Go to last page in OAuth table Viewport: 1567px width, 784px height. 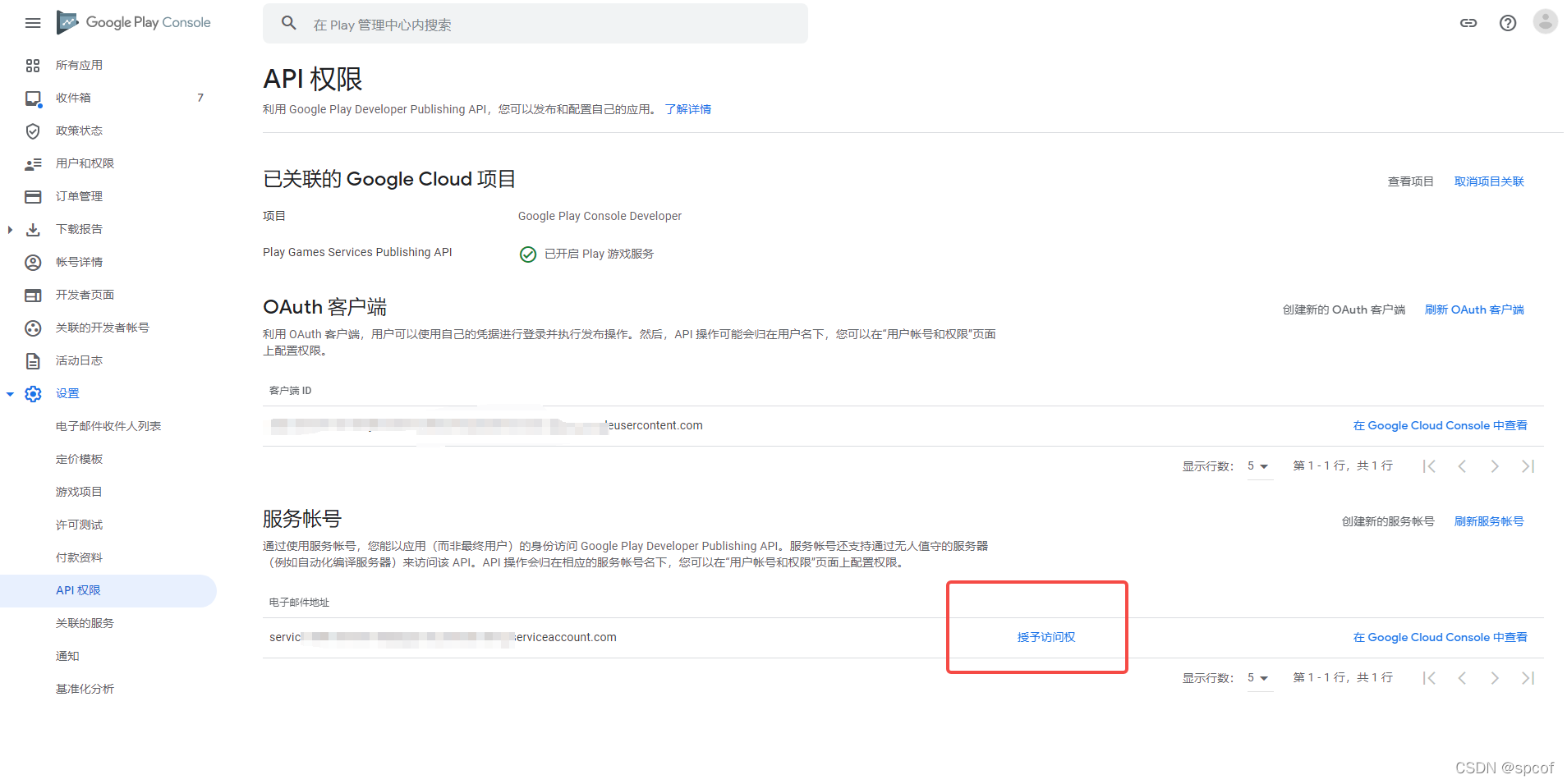tap(1528, 466)
